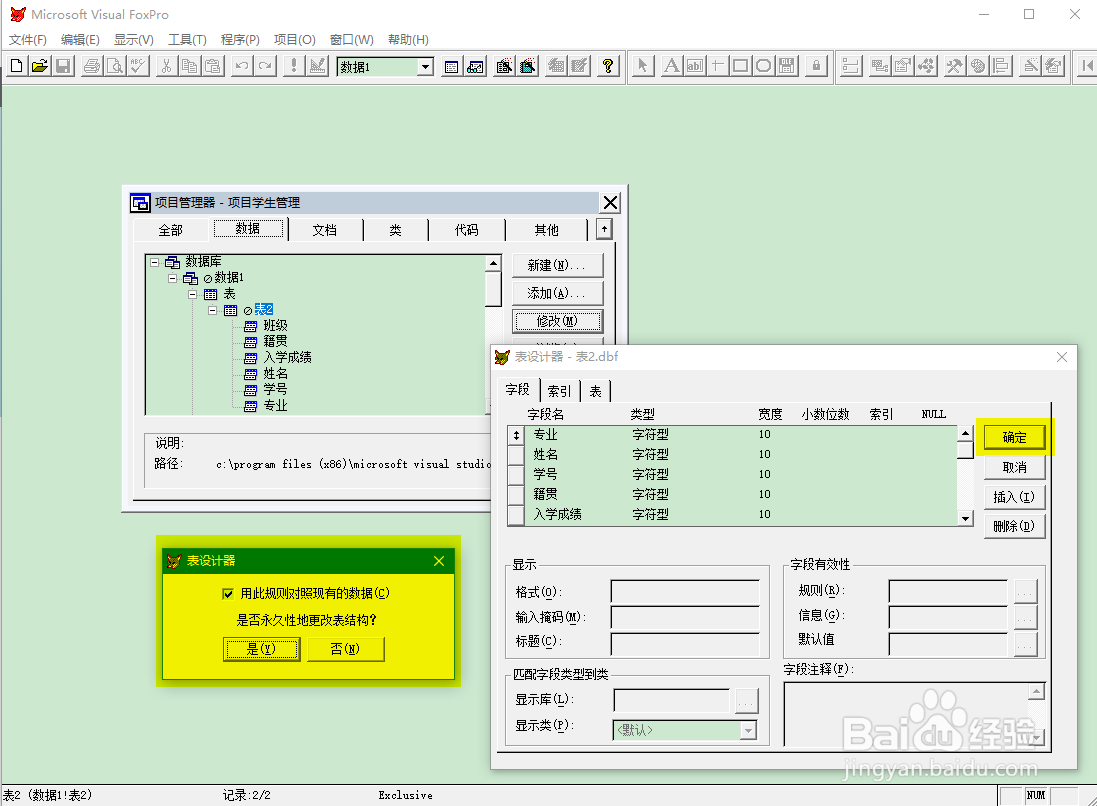The height and width of the screenshot is (806, 1097).
Task: Click the project manager collapse arrow button
Action: point(604,229)
